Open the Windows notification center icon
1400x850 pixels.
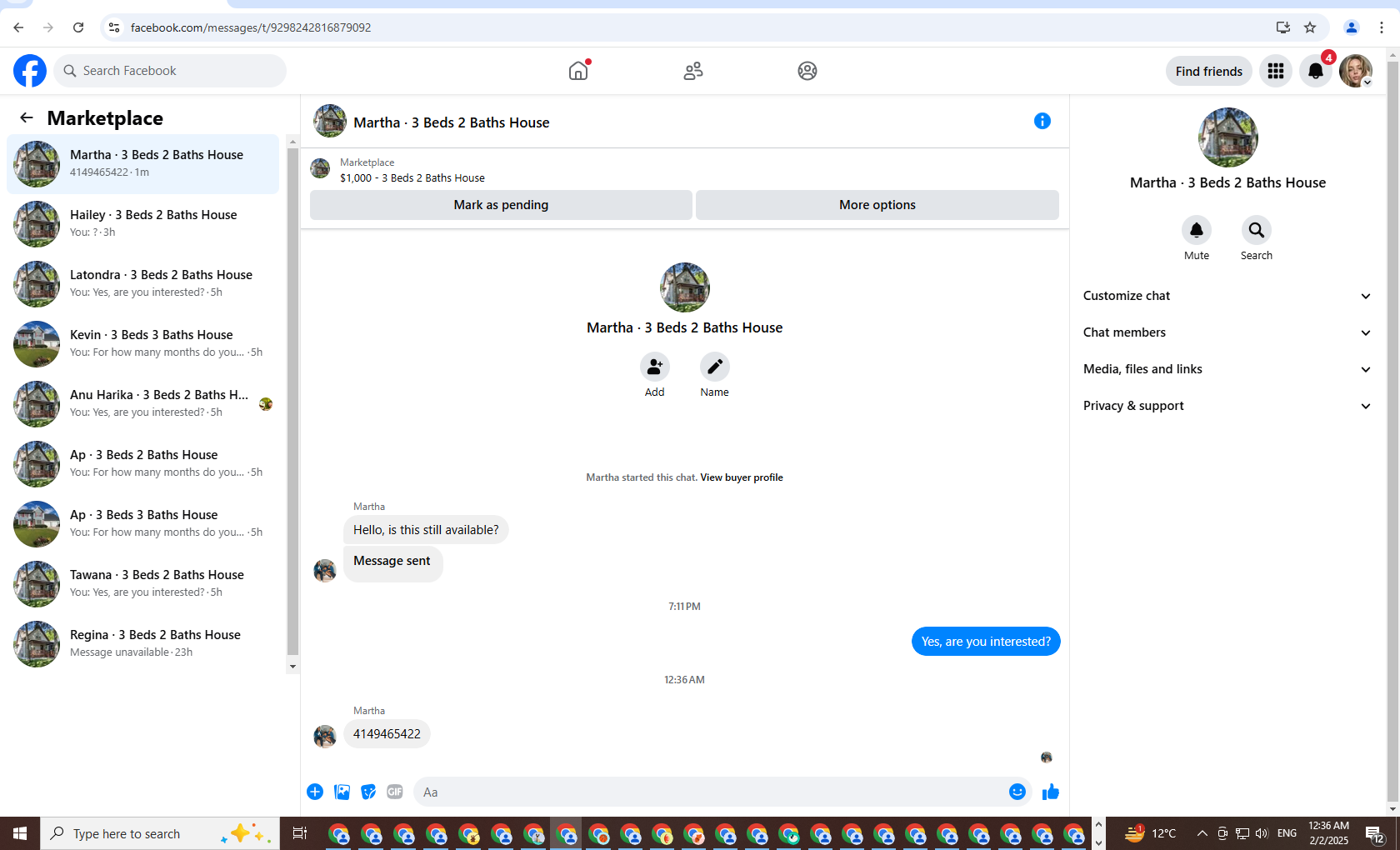pos(1375,833)
